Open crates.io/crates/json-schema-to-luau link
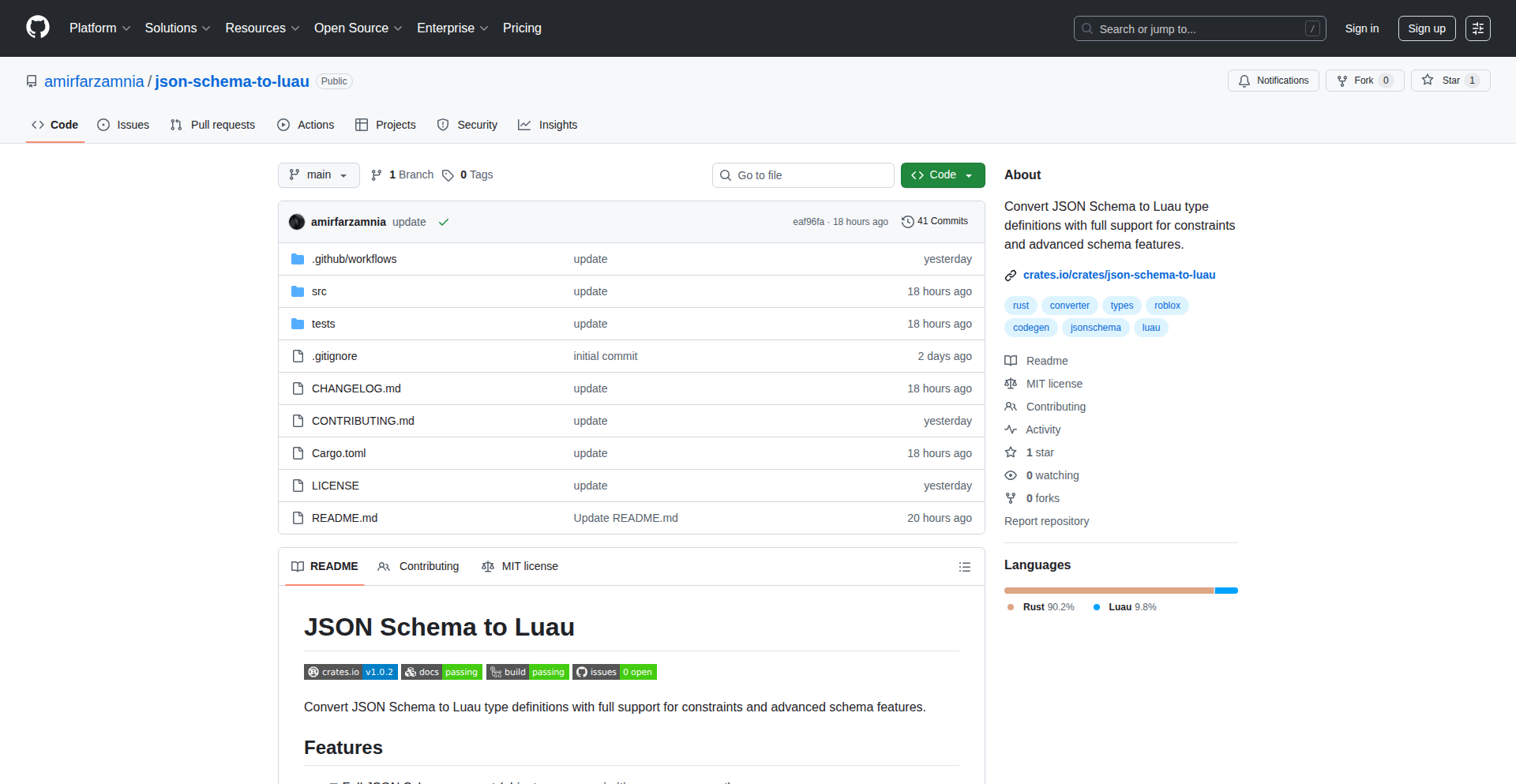This screenshot has height=784, width=1516. click(x=1119, y=275)
